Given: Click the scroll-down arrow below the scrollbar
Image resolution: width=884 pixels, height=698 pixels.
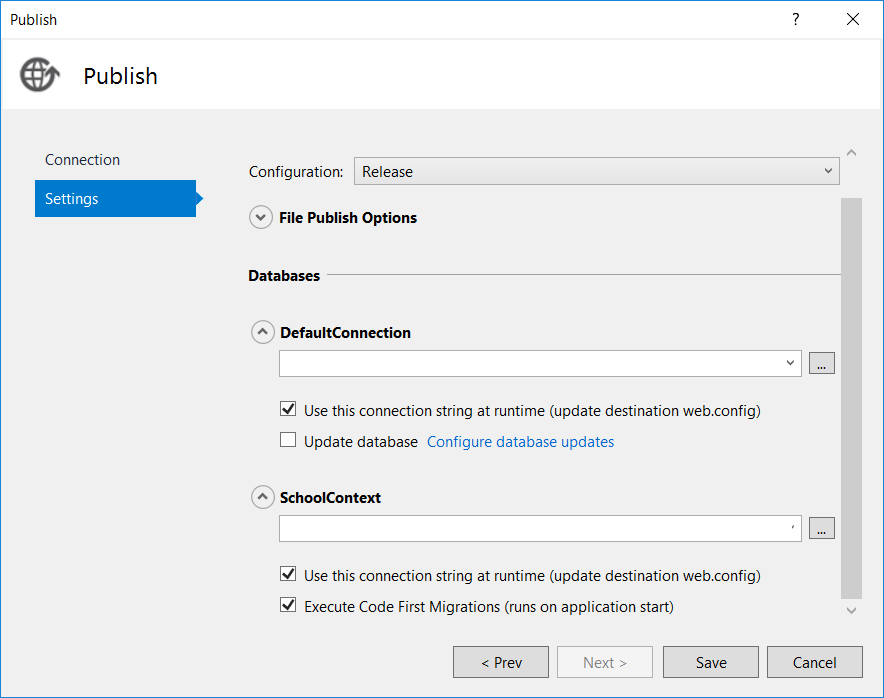Looking at the screenshot, I should 851,609.
